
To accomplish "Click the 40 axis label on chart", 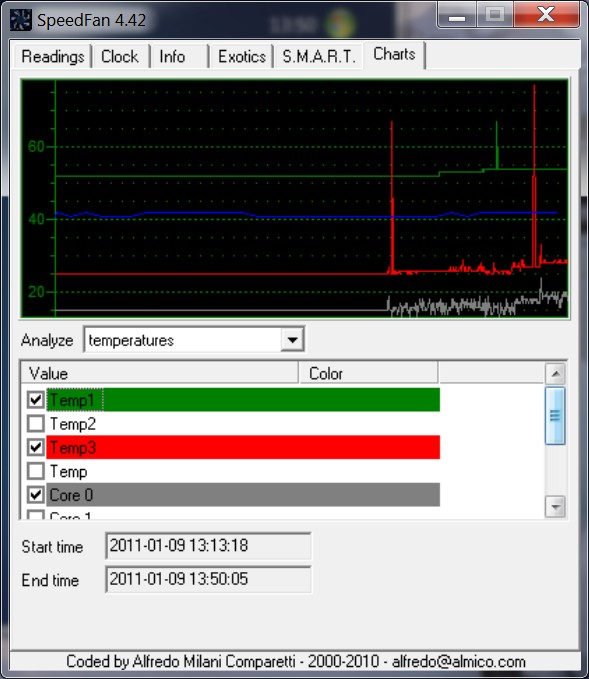I will click(x=36, y=219).
